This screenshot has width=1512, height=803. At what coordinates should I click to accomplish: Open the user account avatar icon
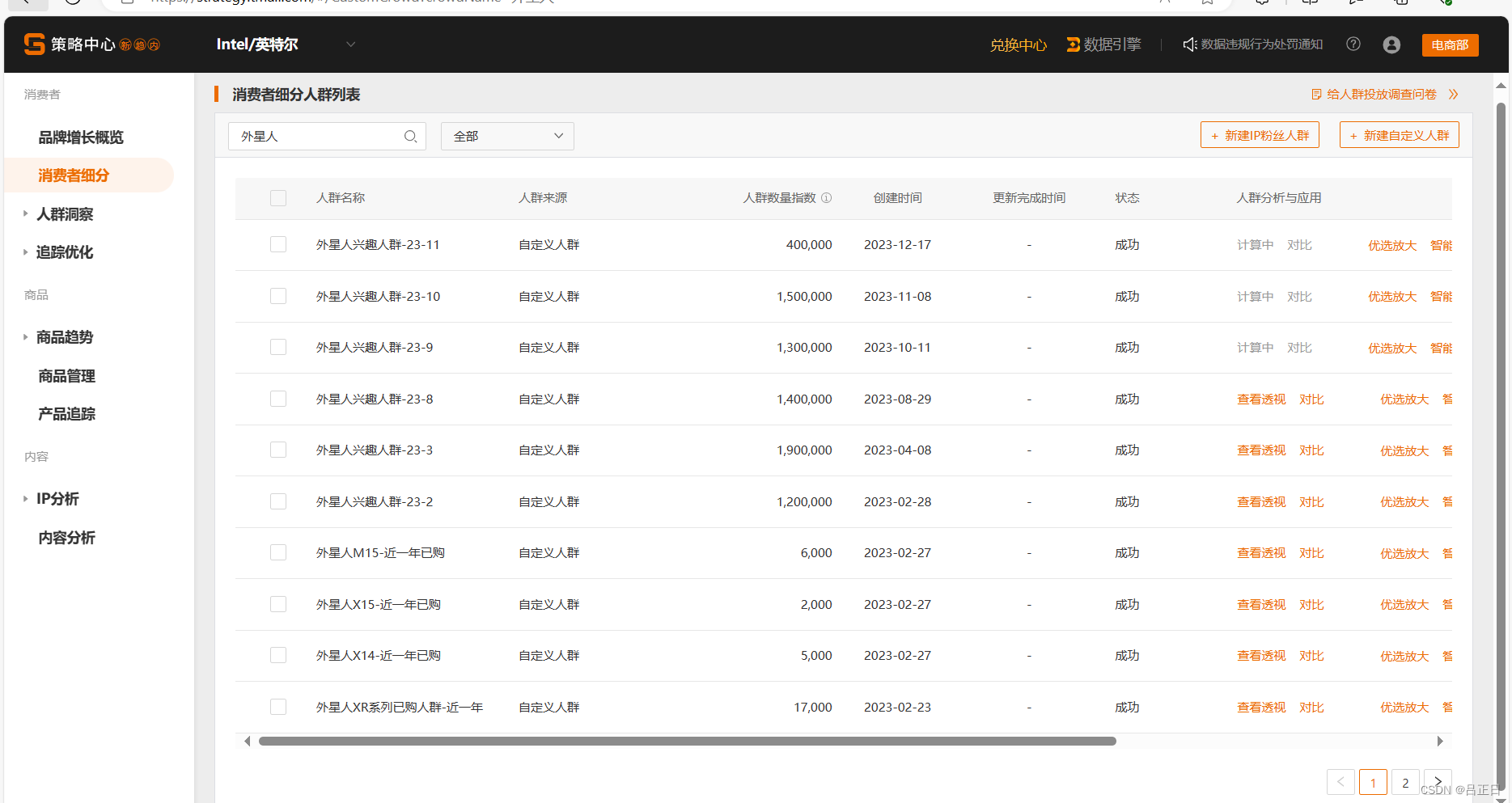click(x=1391, y=44)
